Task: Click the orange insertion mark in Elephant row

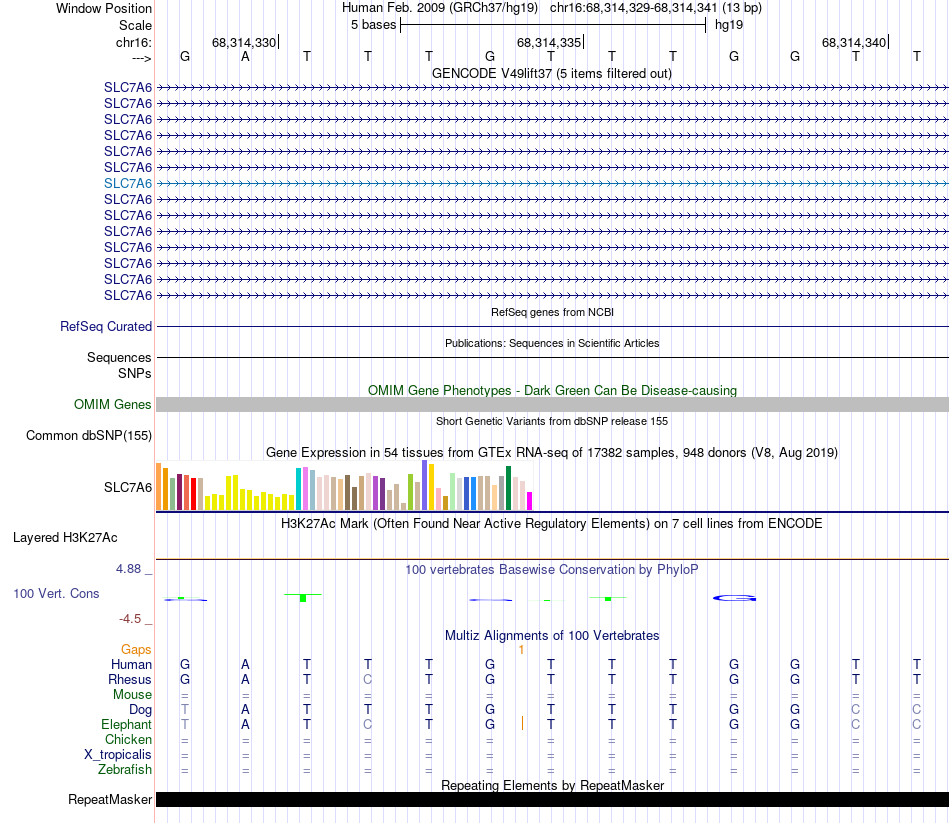Action: coord(522,723)
